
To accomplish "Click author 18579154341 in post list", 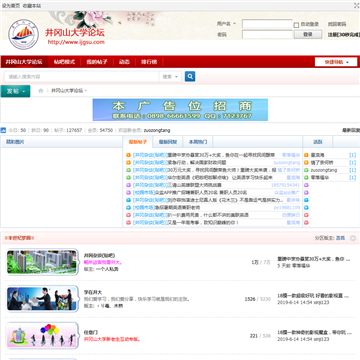I will tap(286, 185).
